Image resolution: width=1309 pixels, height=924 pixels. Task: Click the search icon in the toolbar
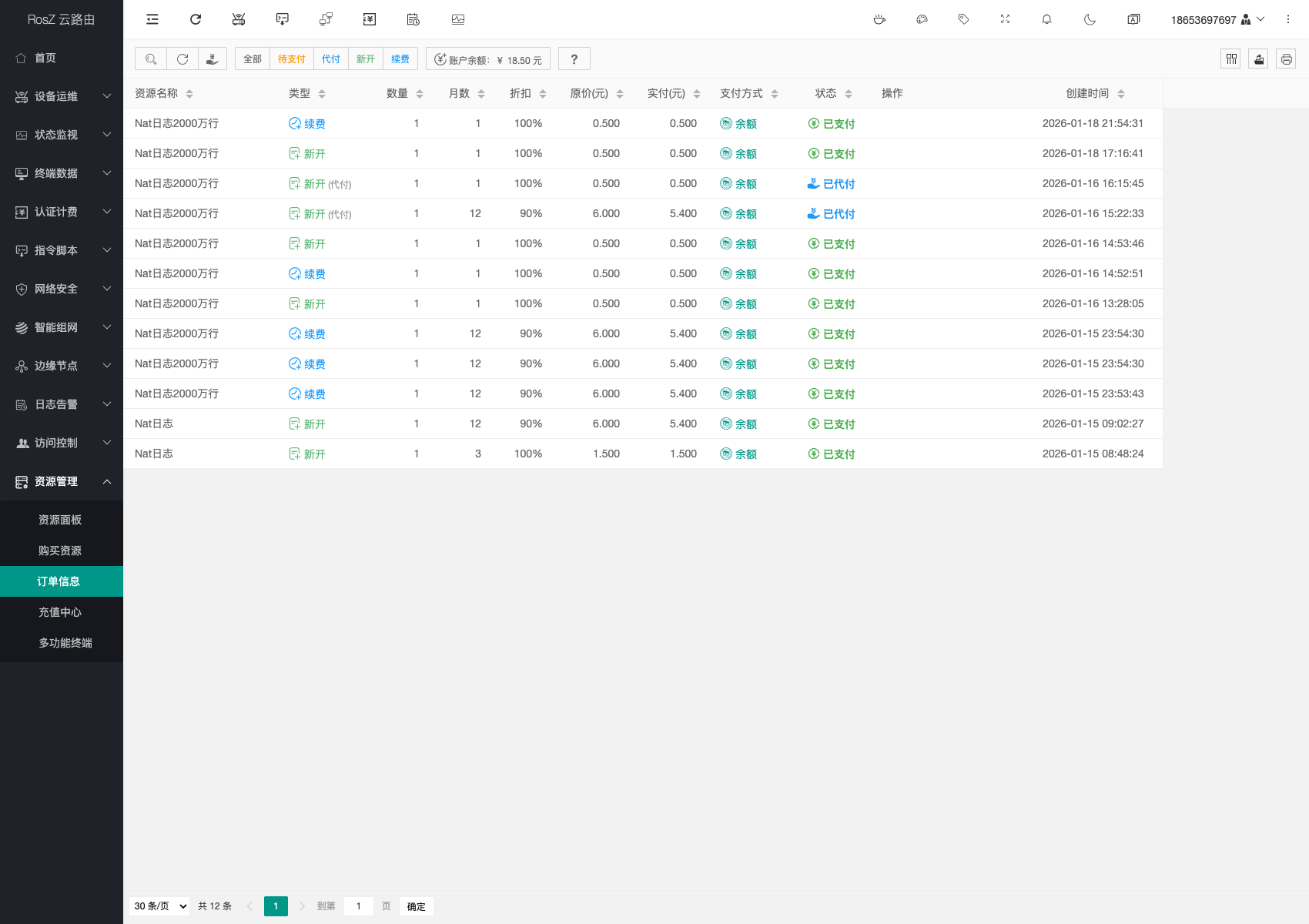click(151, 59)
